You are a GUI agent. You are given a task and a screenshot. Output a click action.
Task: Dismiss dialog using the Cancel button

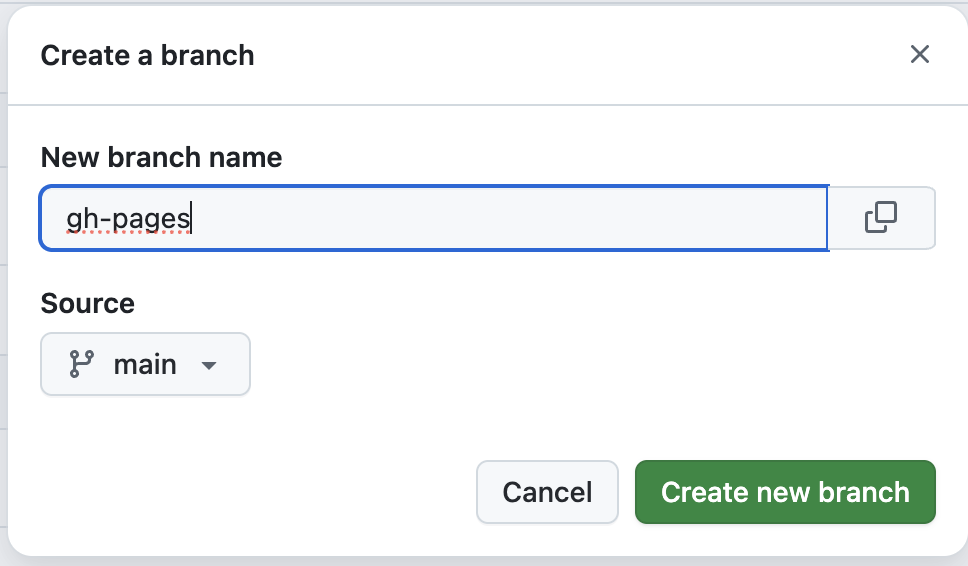(547, 492)
